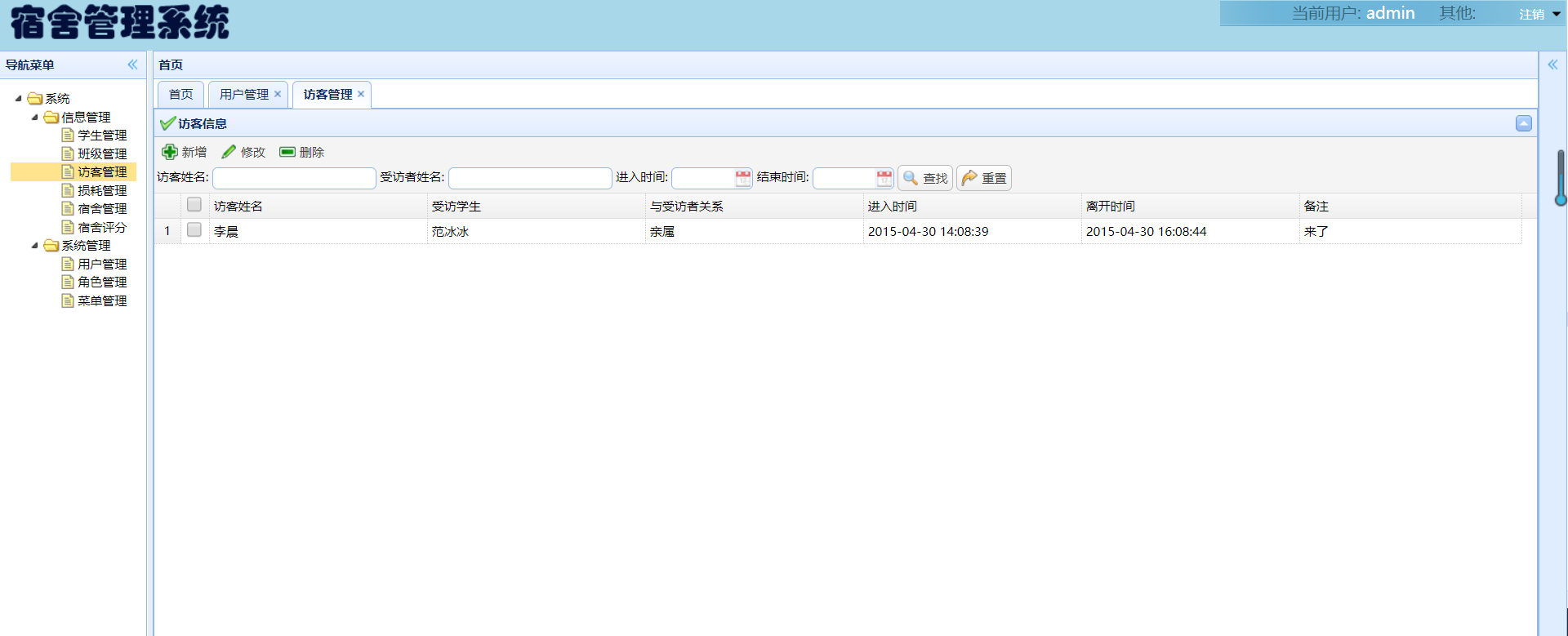Image resolution: width=1568 pixels, height=636 pixels.
Task: Open 角色管理 in navigation tree
Action: click(102, 282)
